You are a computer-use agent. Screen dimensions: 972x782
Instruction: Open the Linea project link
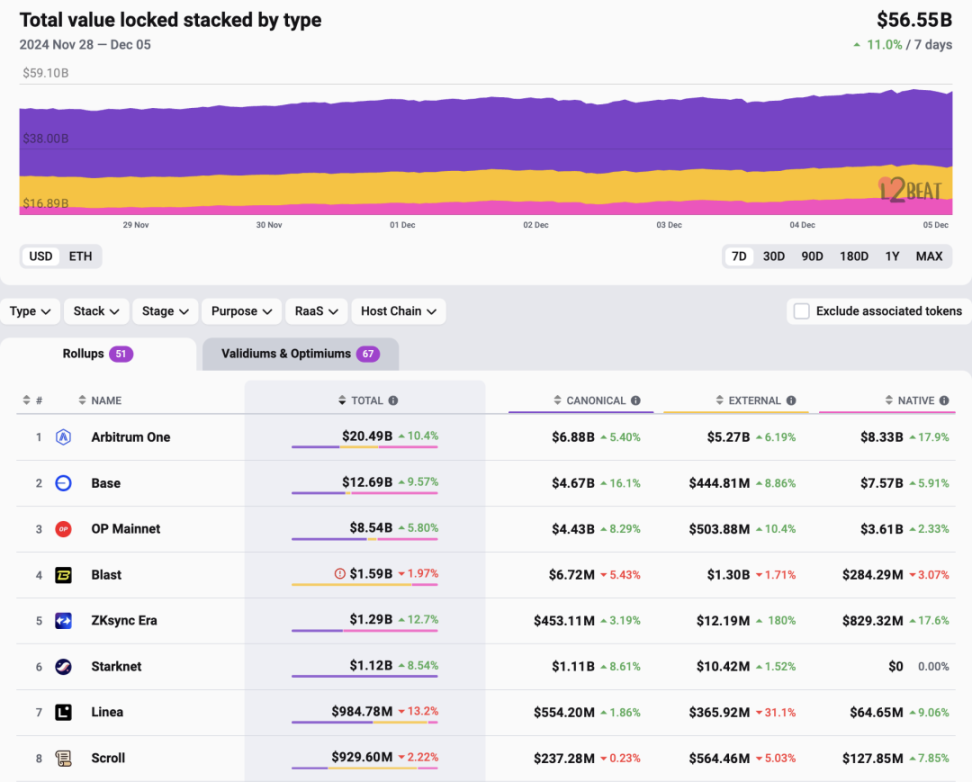pos(107,712)
